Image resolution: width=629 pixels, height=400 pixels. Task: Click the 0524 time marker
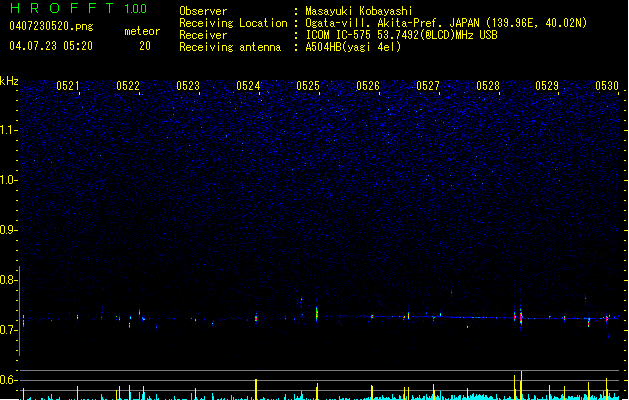(248, 85)
